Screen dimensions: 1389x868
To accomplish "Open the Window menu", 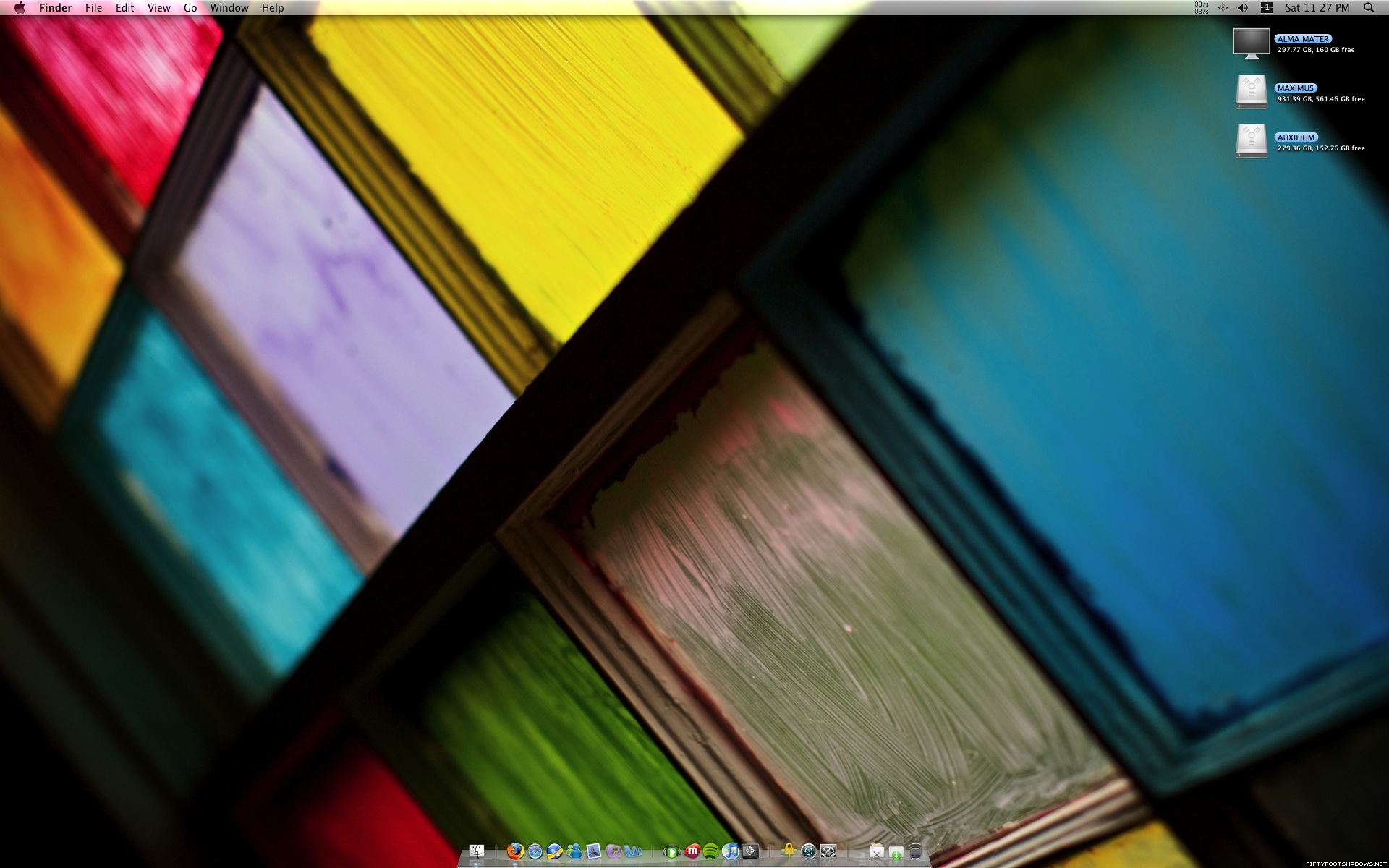I will [229, 8].
